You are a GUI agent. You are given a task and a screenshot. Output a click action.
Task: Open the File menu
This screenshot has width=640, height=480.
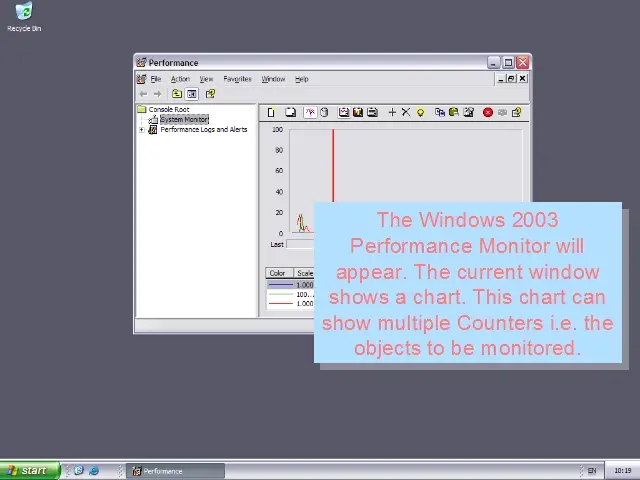156,79
